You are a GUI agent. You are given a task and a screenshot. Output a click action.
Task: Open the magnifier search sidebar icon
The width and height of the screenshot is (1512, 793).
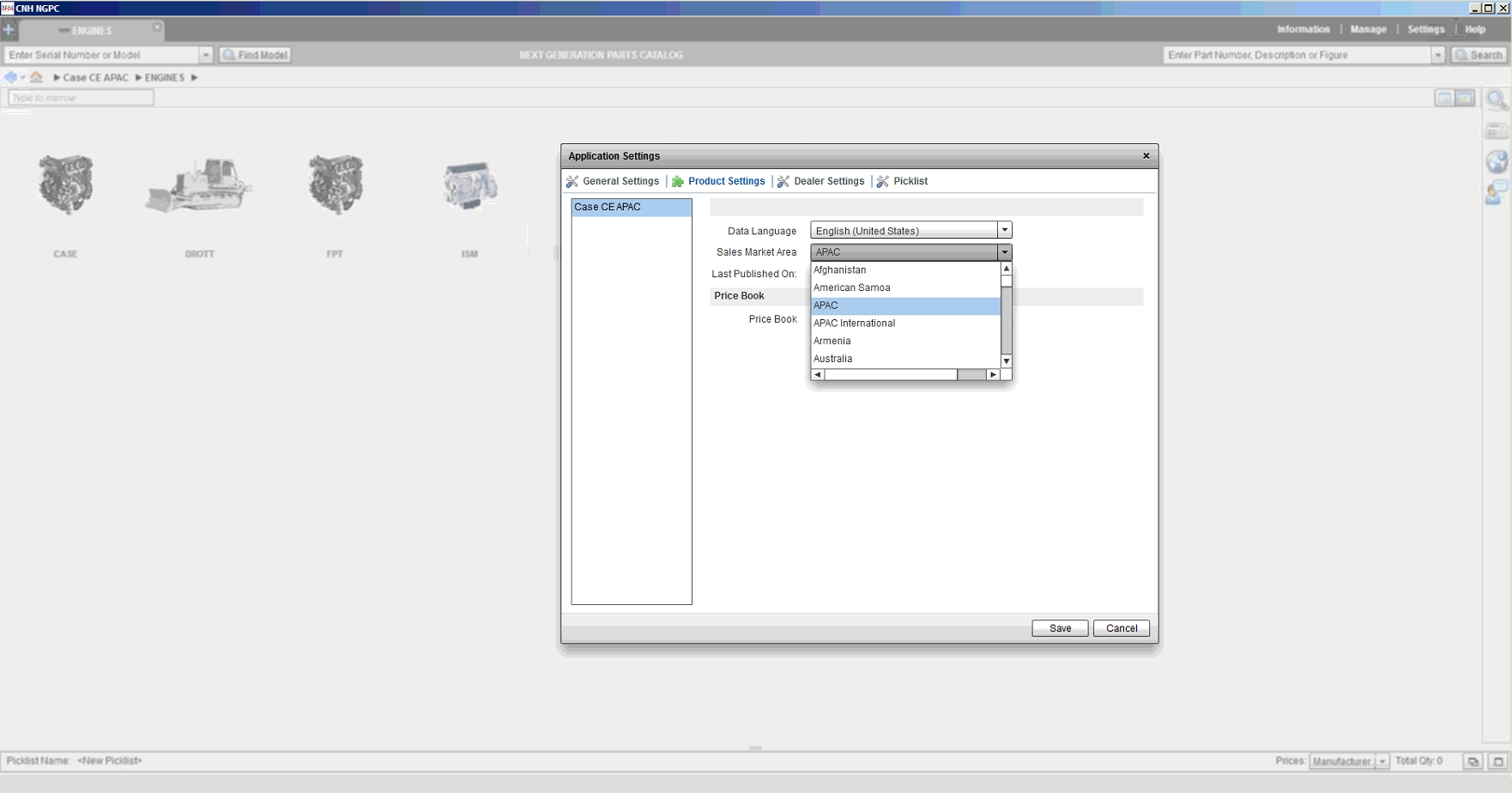coord(1497,100)
